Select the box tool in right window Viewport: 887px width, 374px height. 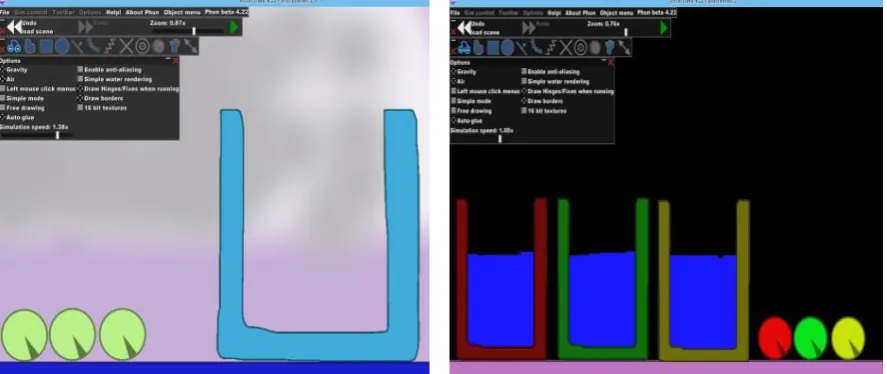[493, 48]
